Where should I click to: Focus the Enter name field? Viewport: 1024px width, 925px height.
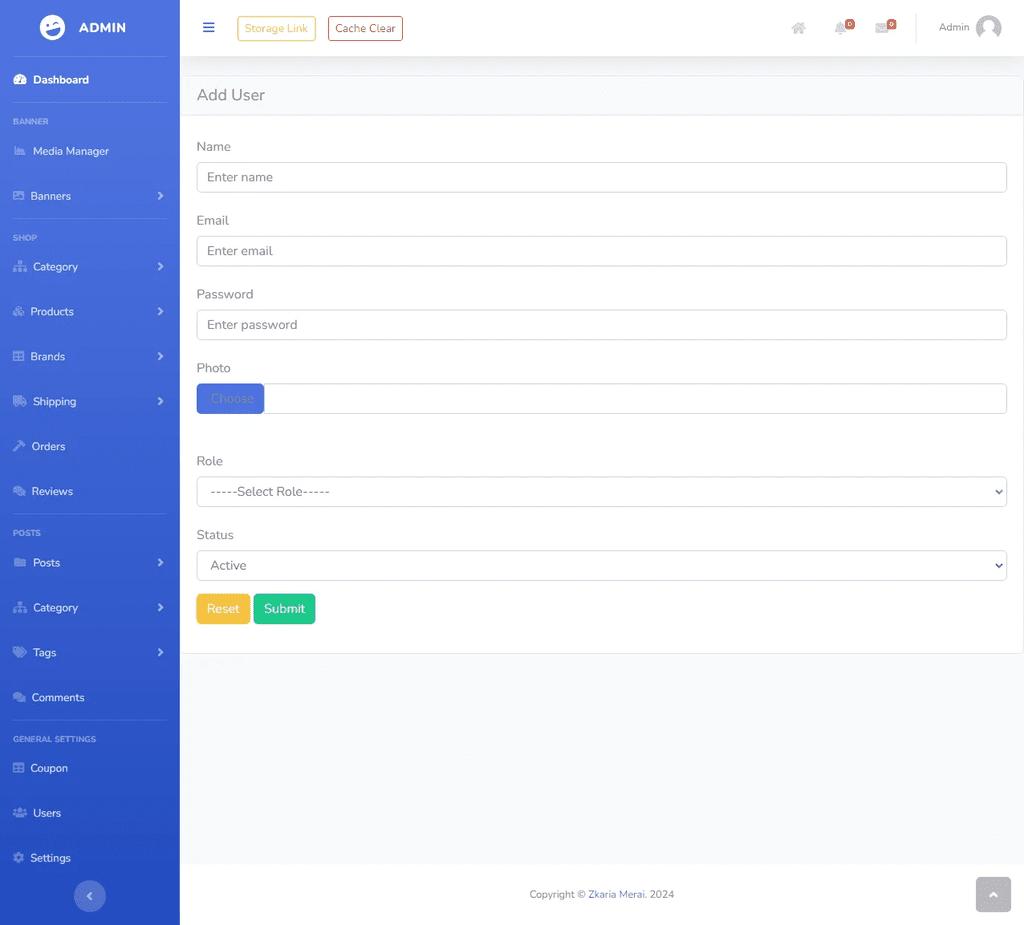click(601, 177)
